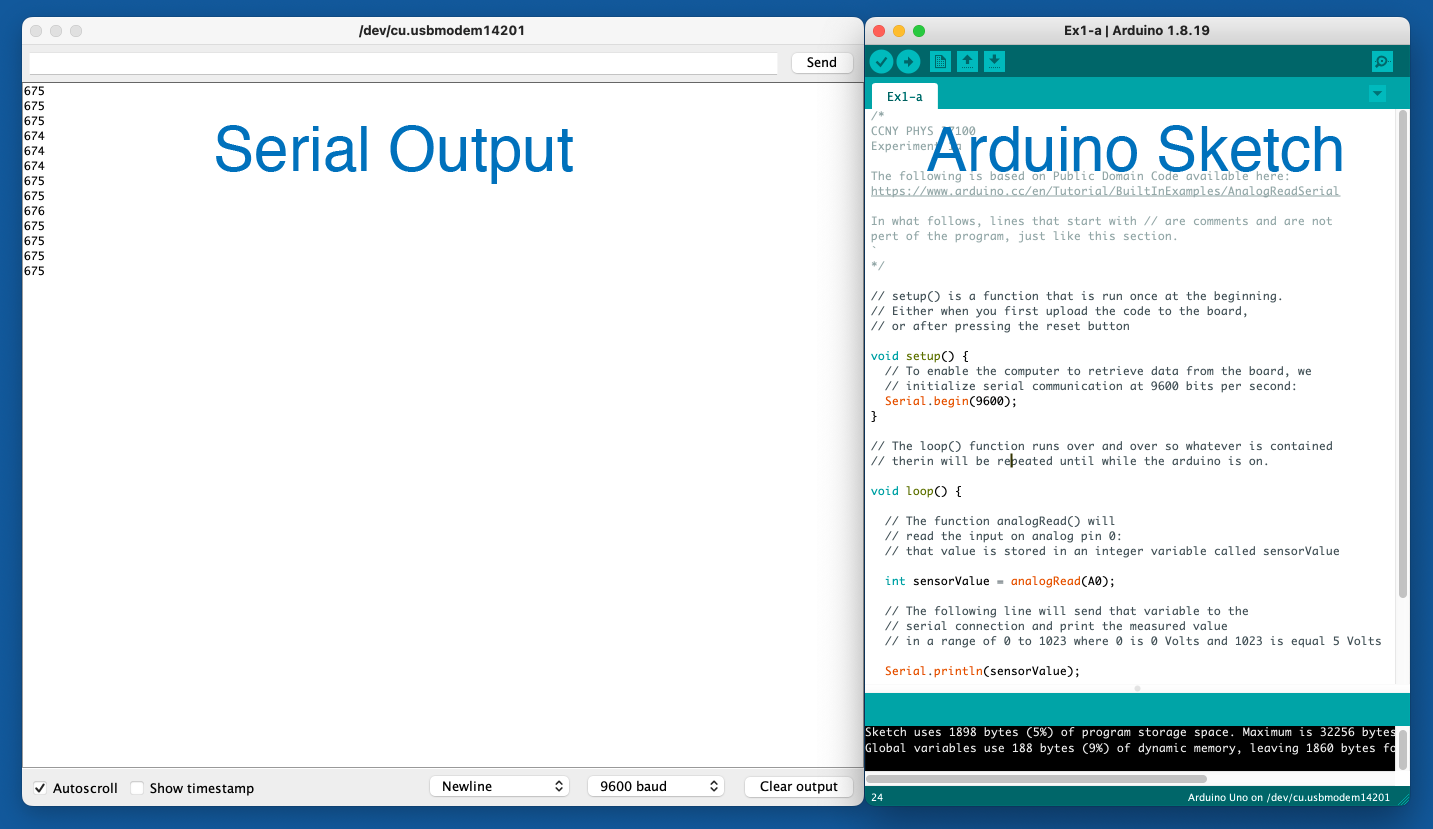This screenshot has height=829, width=1433.
Task: Focus the serial monitor message input field
Action: 403,63
